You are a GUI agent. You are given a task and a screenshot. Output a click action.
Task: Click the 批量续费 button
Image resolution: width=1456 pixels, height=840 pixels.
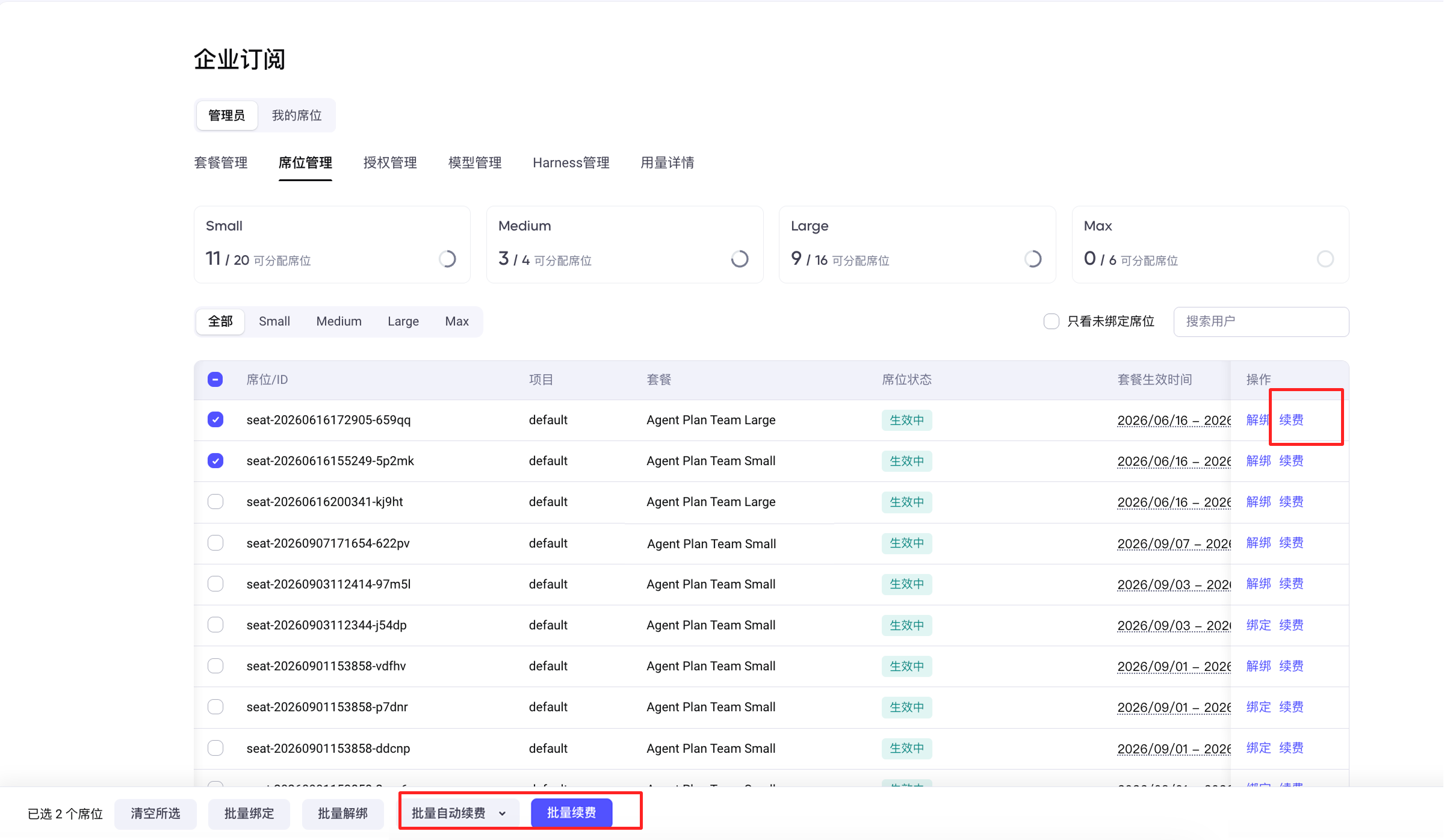[x=571, y=813]
